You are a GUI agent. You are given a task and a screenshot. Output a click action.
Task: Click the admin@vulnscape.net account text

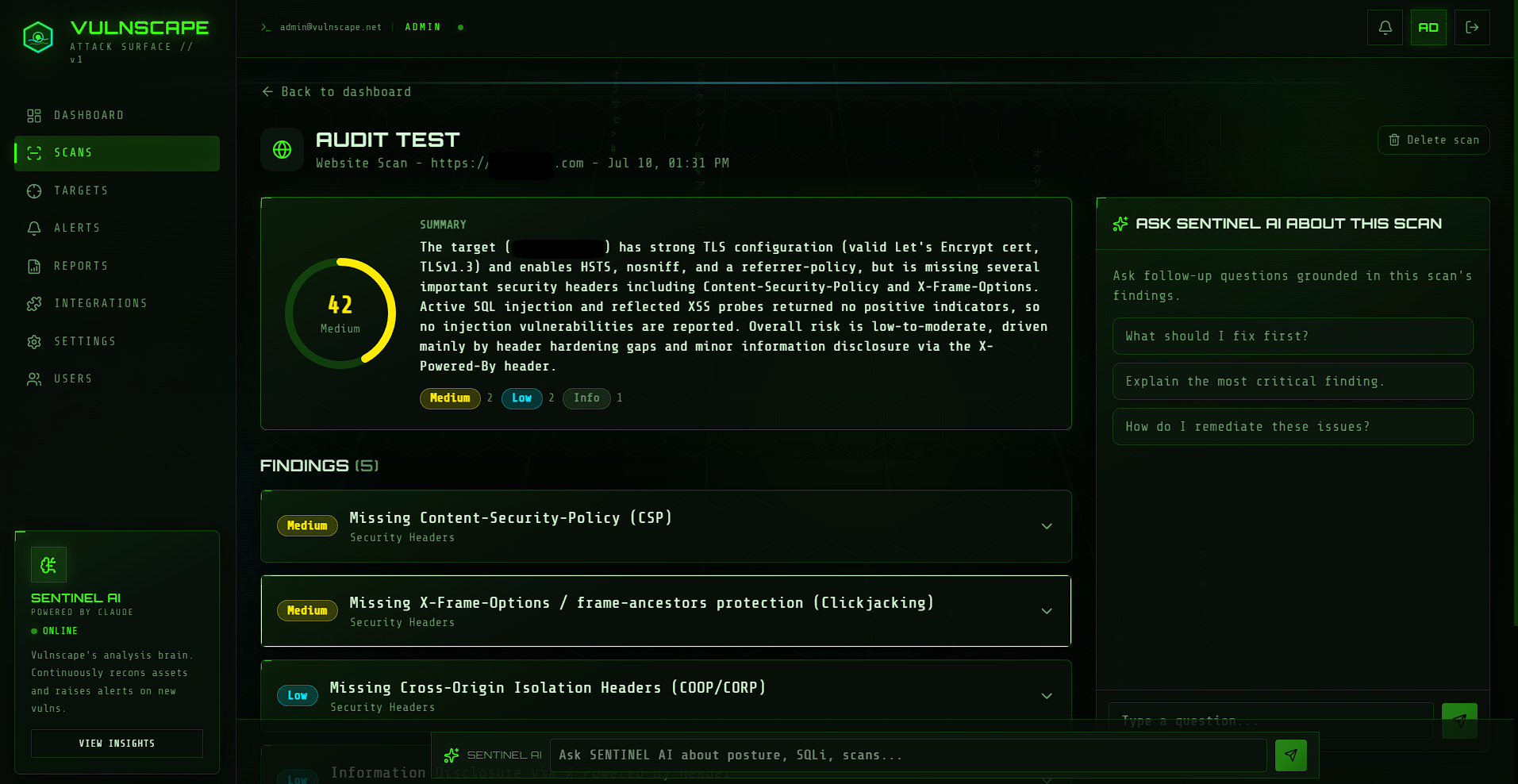click(x=330, y=27)
